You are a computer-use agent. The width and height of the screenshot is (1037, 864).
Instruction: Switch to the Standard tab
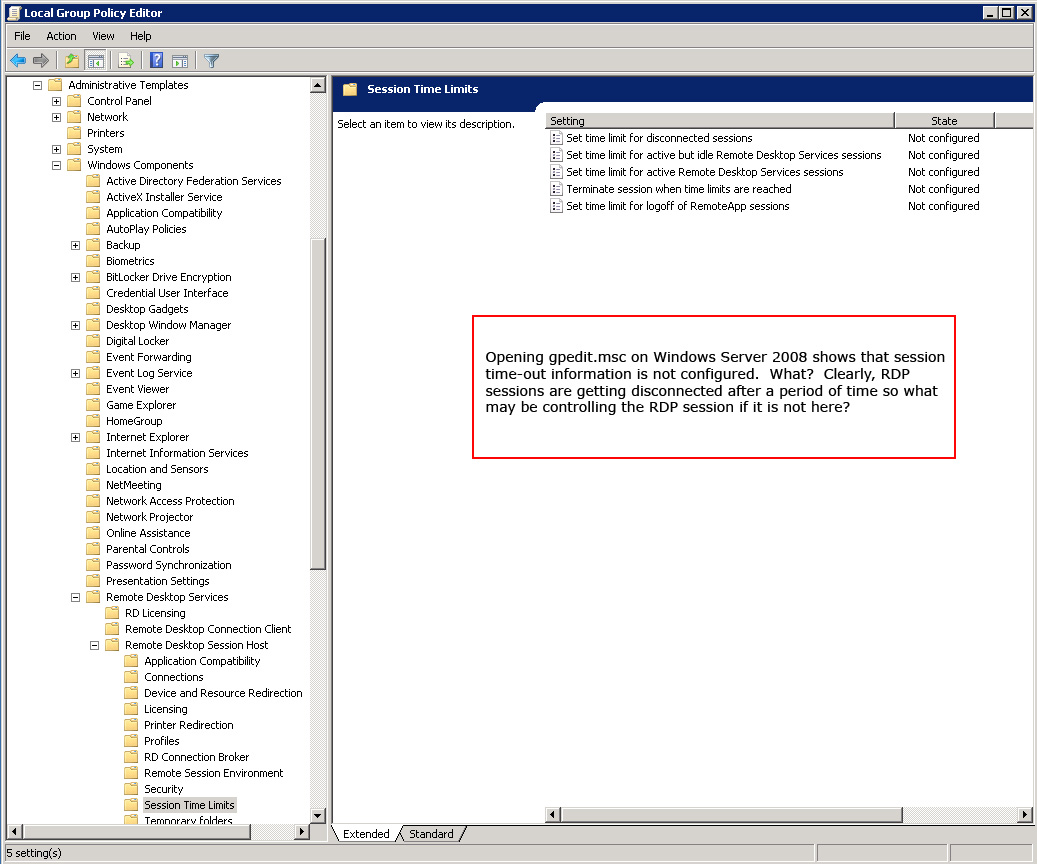coord(431,834)
